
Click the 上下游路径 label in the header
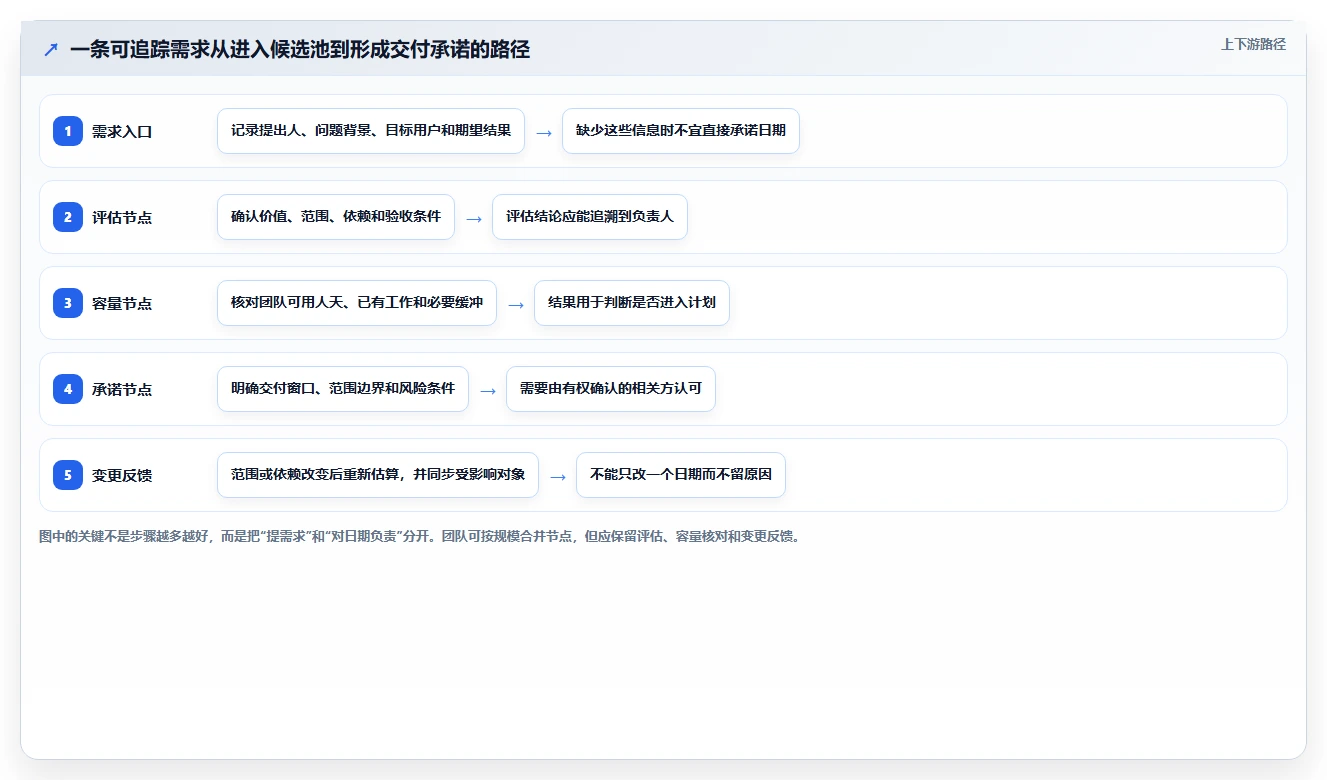[x=1253, y=44]
